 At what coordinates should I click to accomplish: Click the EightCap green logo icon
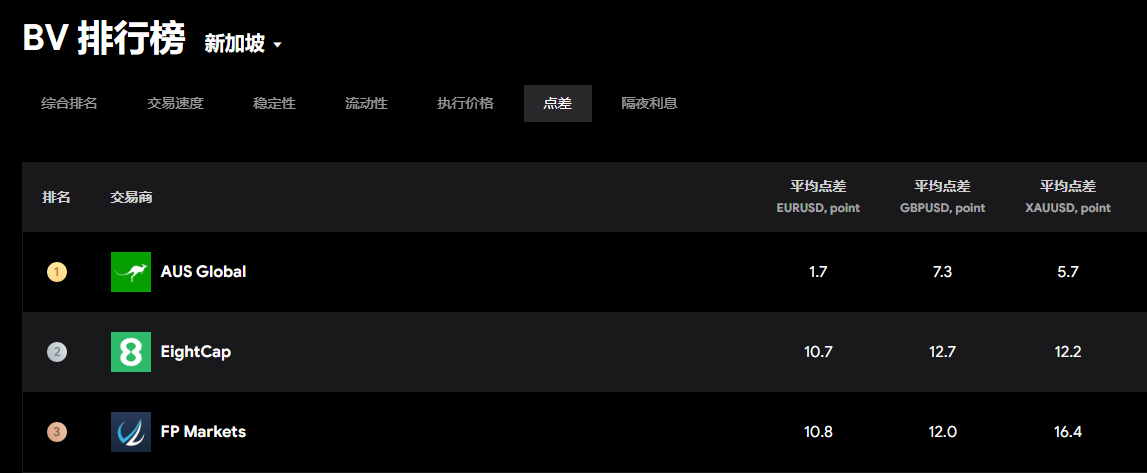131,352
